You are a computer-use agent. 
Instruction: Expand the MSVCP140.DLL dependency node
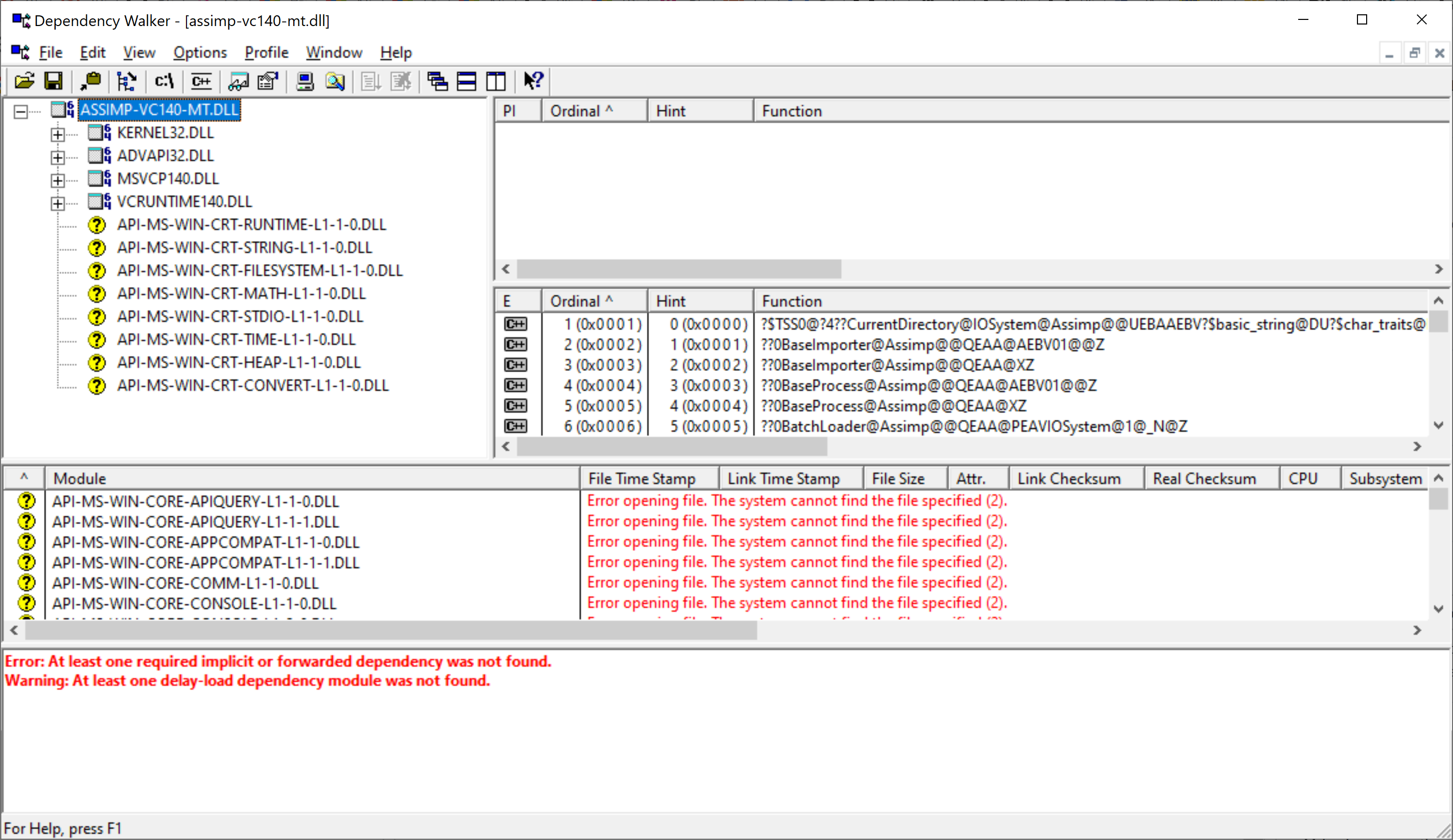[58, 180]
